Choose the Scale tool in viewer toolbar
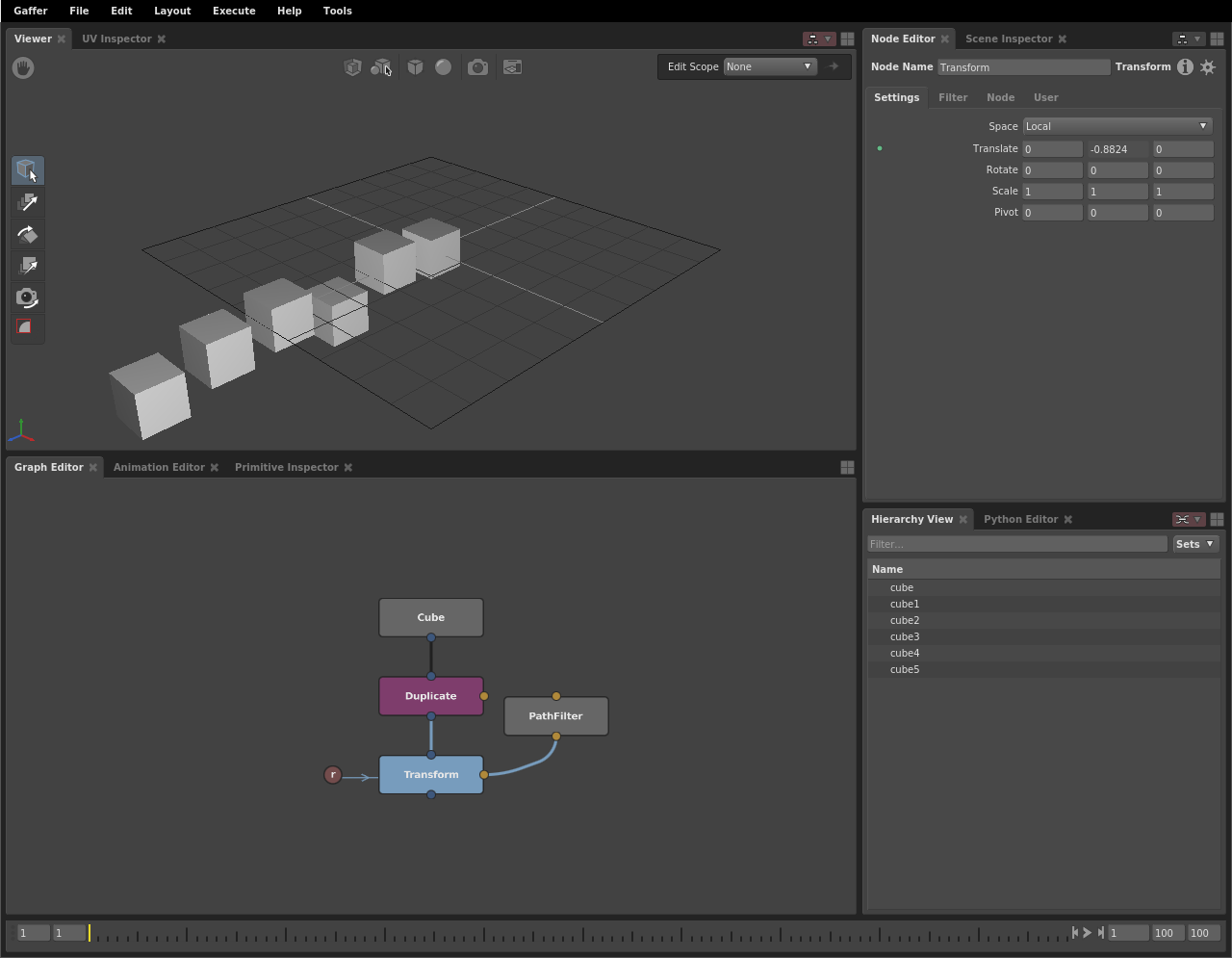 pyautogui.click(x=28, y=266)
